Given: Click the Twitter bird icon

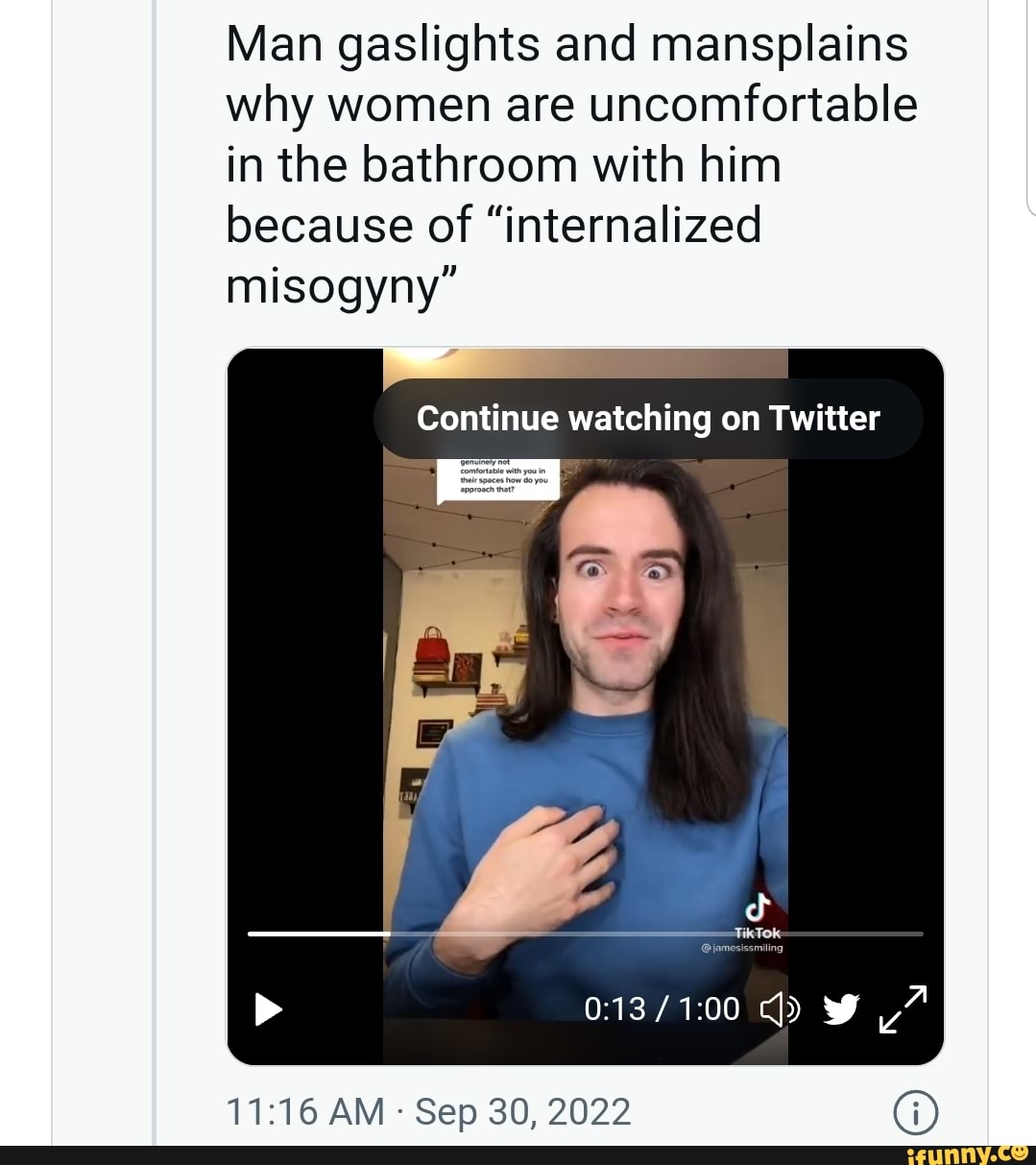Looking at the screenshot, I should pyautogui.click(x=839, y=1008).
